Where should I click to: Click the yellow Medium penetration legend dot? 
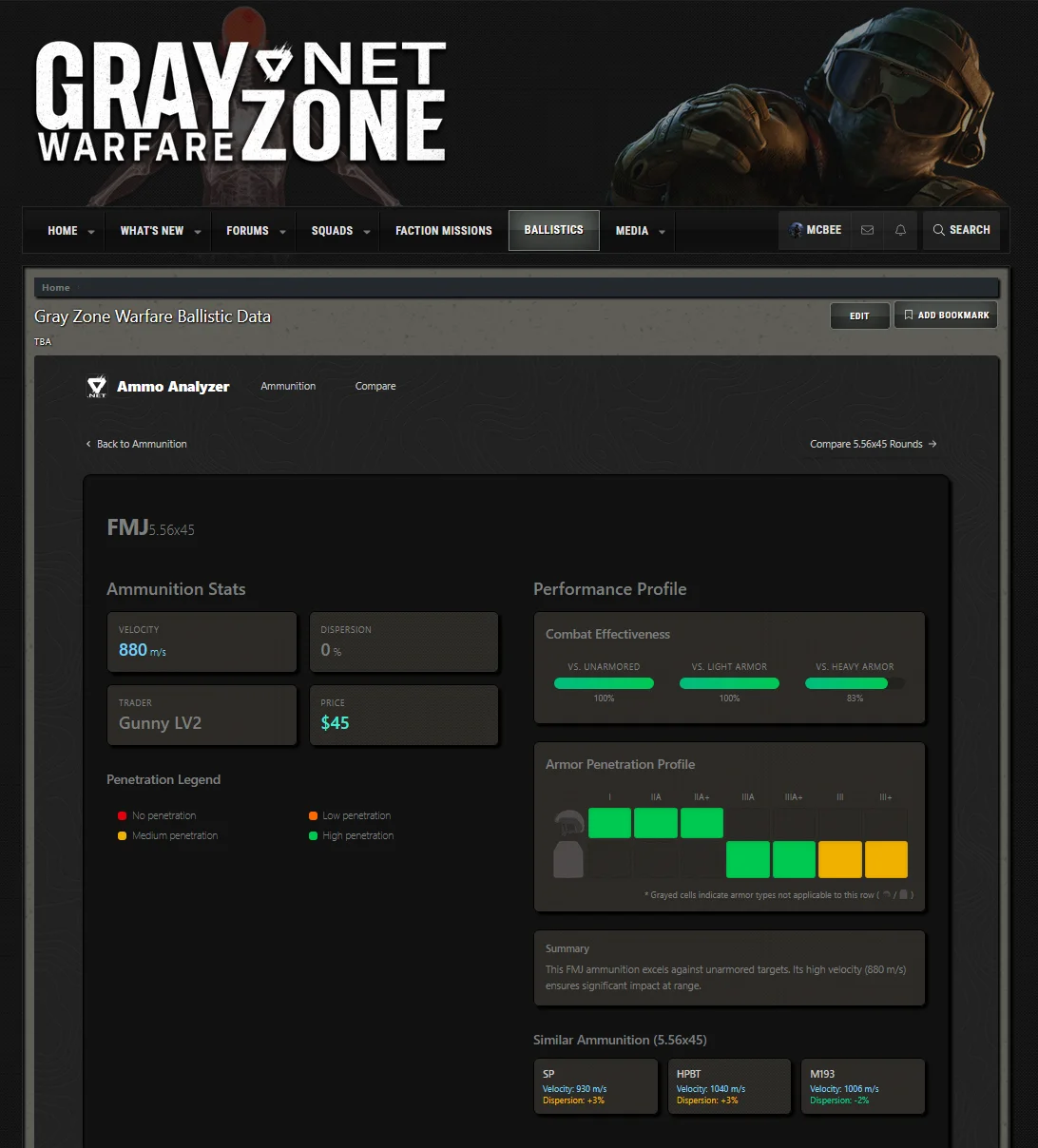(122, 835)
